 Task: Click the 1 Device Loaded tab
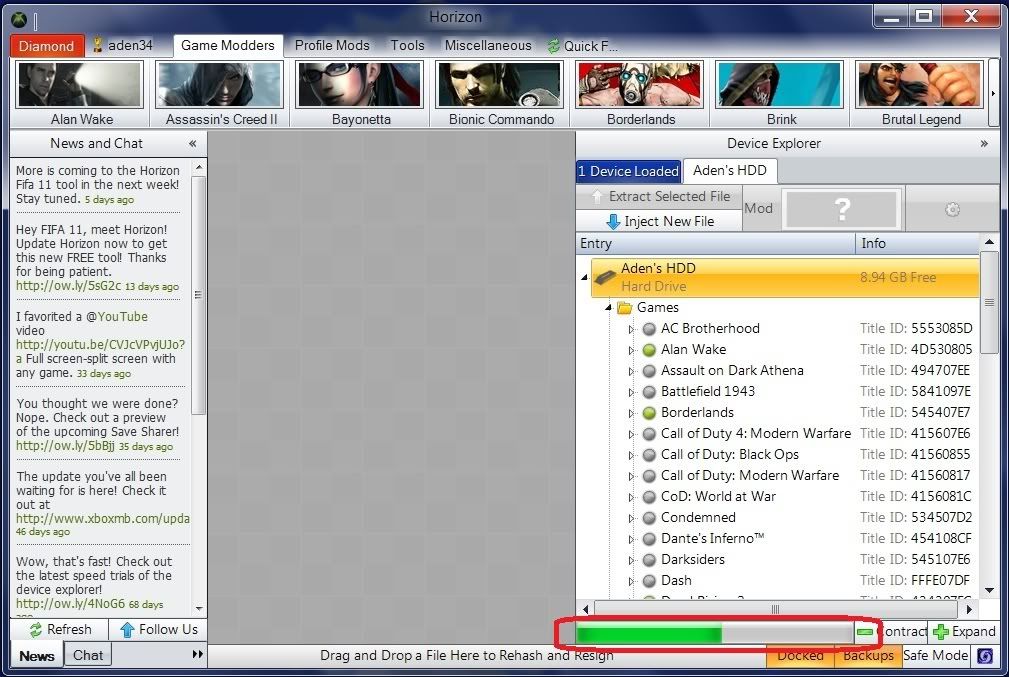(x=628, y=171)
